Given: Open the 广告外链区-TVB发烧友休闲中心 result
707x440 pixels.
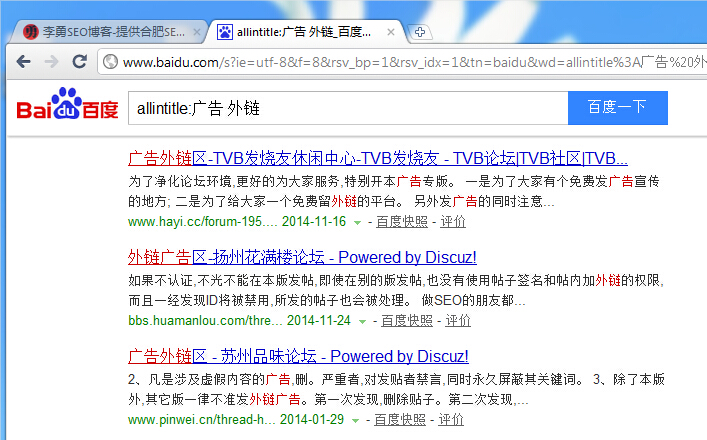Looking at the screenshot, I should (378, 158).
